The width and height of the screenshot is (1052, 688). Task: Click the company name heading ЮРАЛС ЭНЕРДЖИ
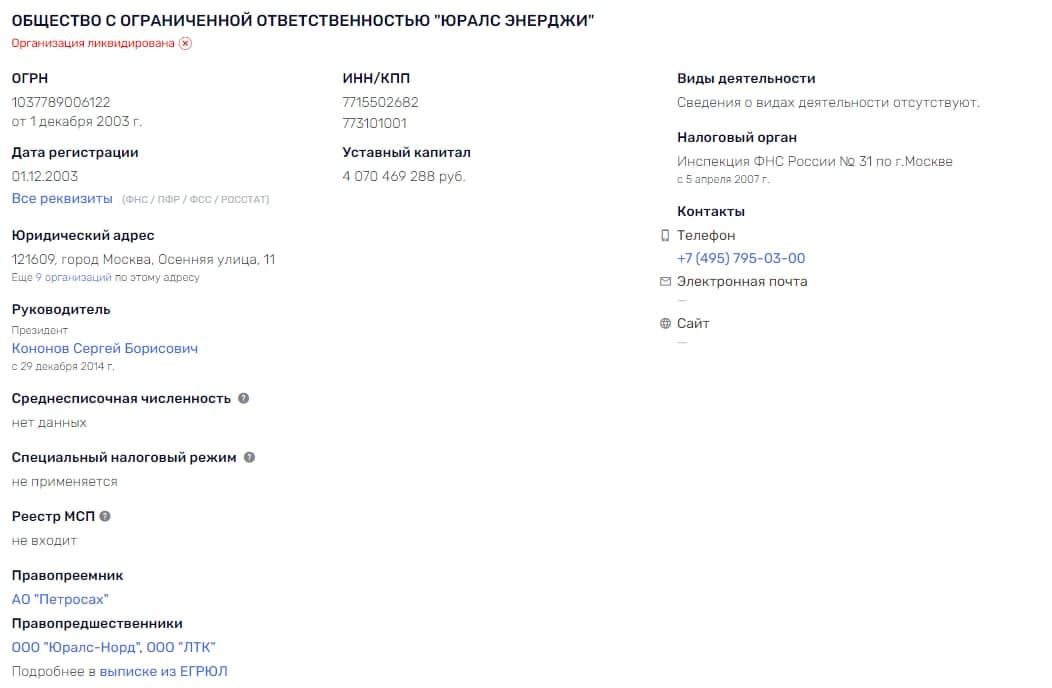tap(303, 21)
